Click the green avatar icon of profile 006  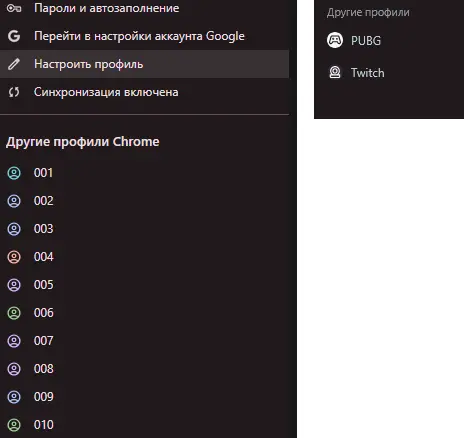coord(14,313)
